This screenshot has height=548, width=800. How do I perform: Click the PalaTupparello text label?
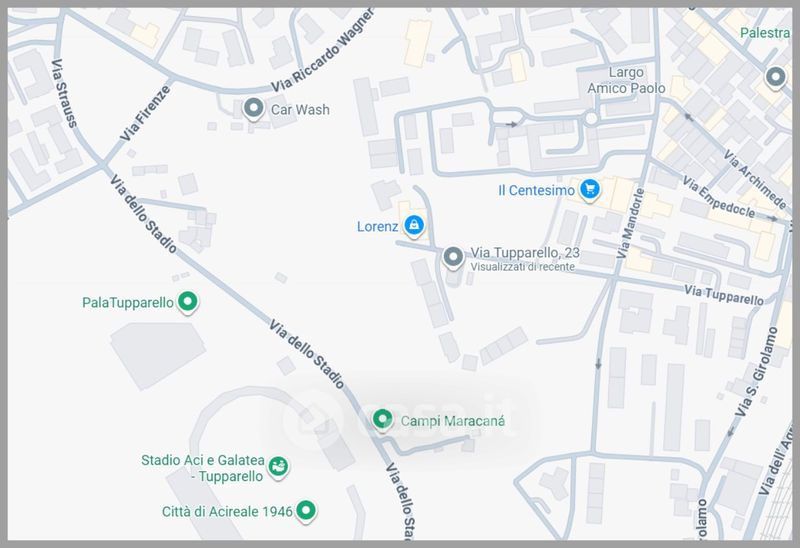pos(128,303)
